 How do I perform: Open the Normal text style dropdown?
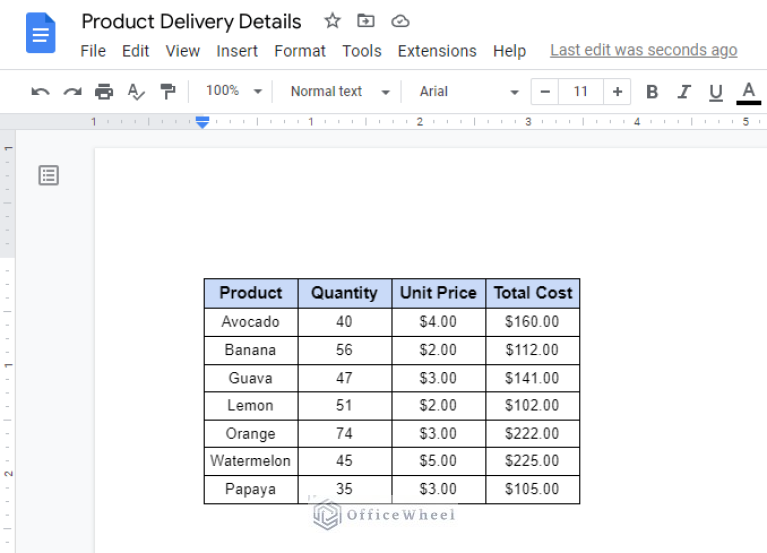[x=340, y=91]
